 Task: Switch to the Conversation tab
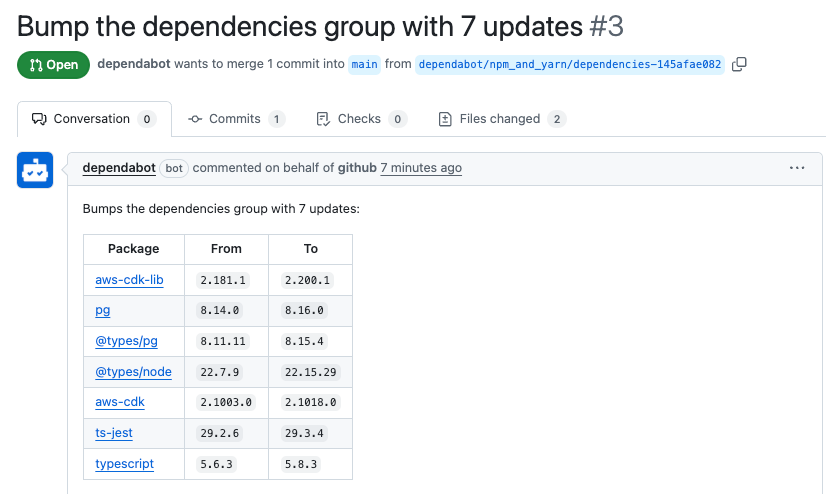click(94, 119)
